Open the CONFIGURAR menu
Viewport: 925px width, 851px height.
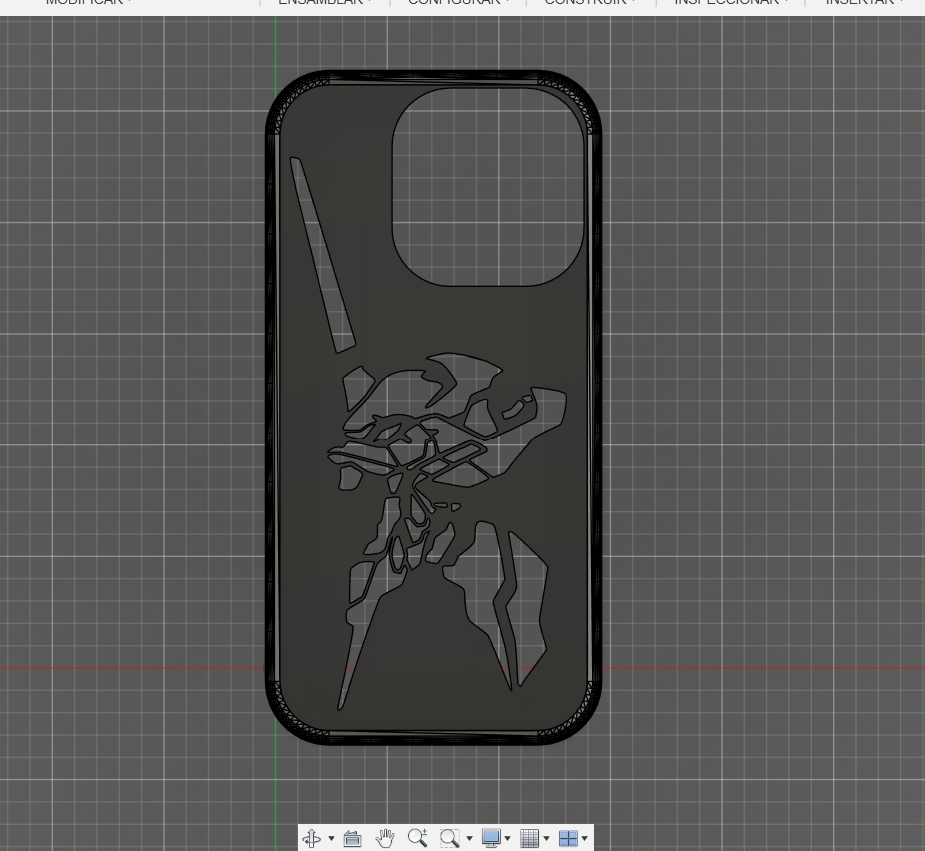[x=458, y=2]
